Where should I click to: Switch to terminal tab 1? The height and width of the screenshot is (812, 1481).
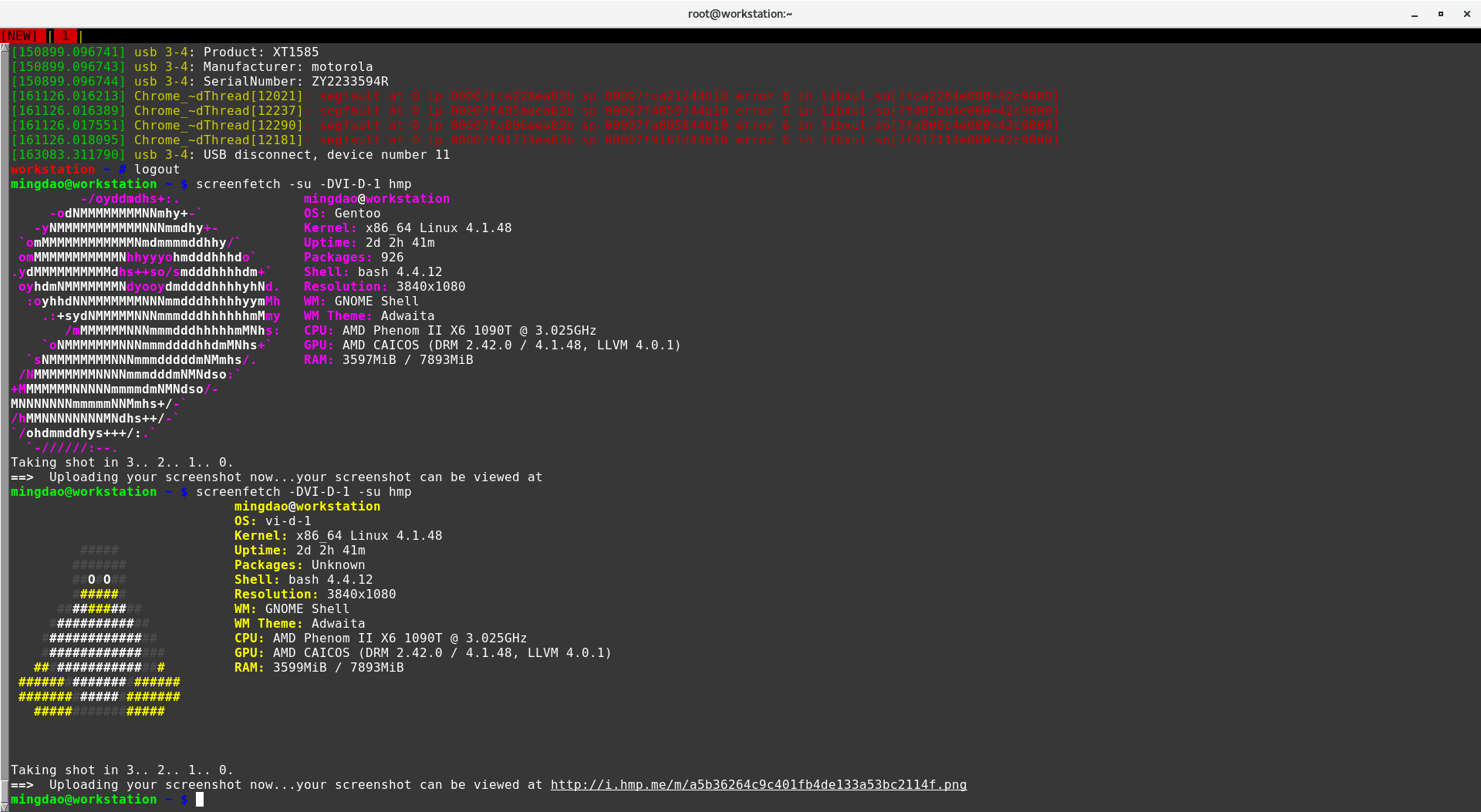pyautogui.click(x=66, y=35)
